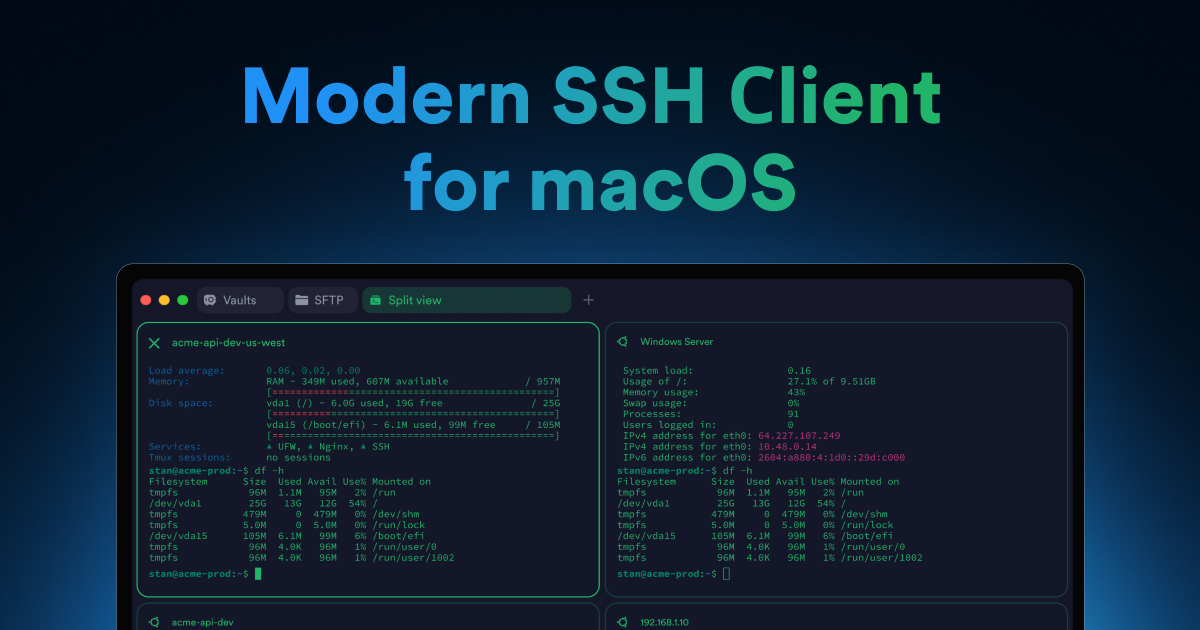Close the acme-api-dev-us-west session with the X

tap(153, 341)
